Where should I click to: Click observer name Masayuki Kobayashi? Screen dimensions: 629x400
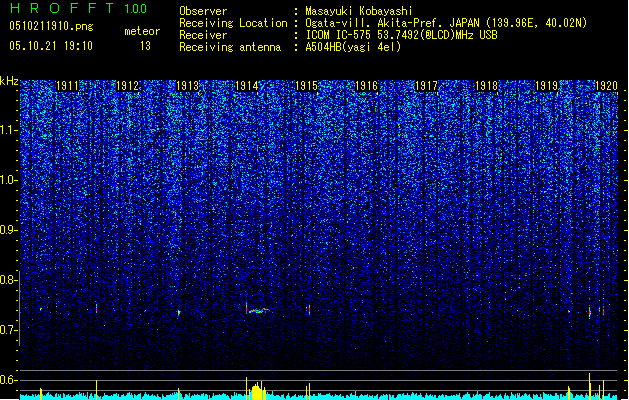tap(359, 11)
